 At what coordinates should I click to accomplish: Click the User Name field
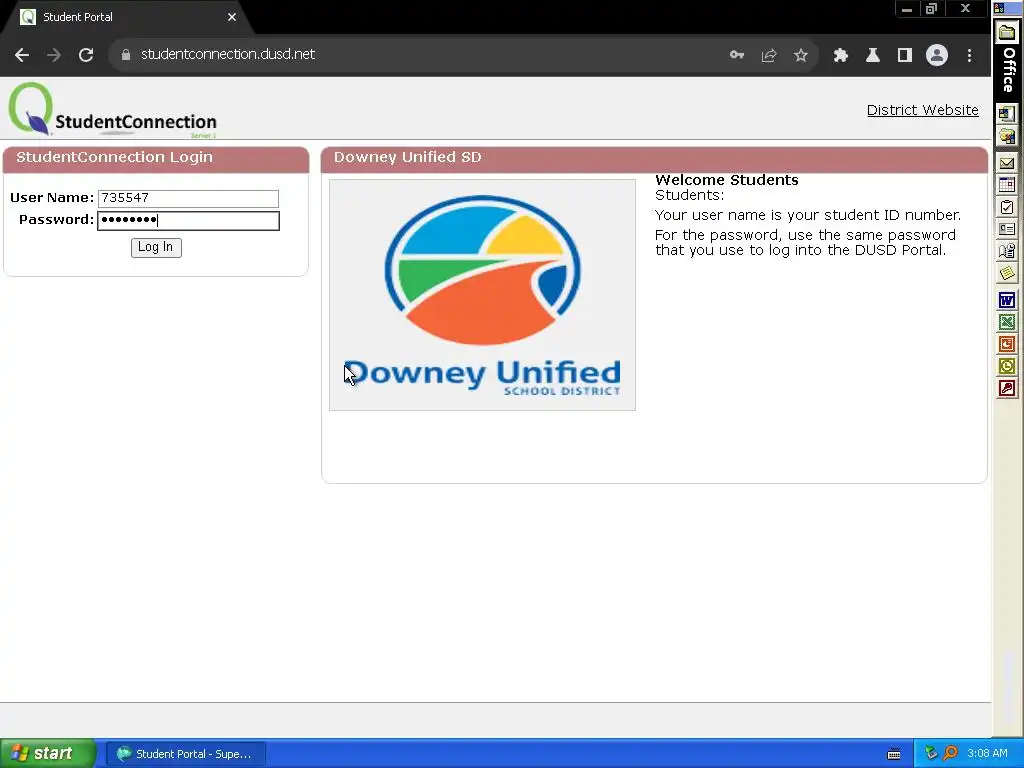tap(188, 199)
